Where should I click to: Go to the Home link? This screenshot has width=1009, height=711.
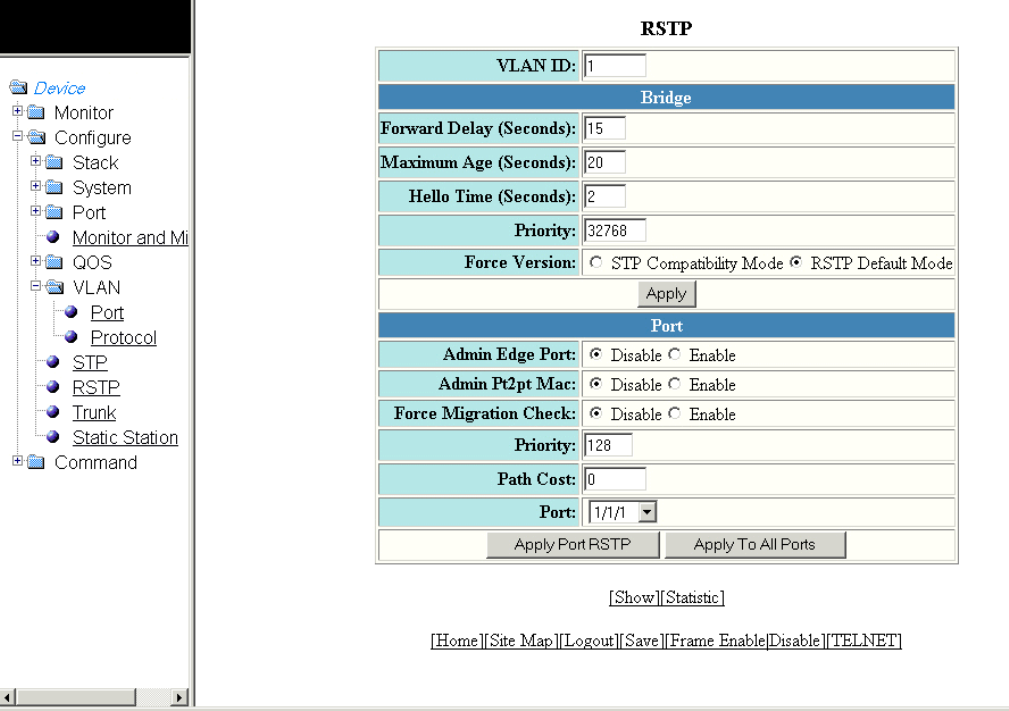(x=457, y=641)
